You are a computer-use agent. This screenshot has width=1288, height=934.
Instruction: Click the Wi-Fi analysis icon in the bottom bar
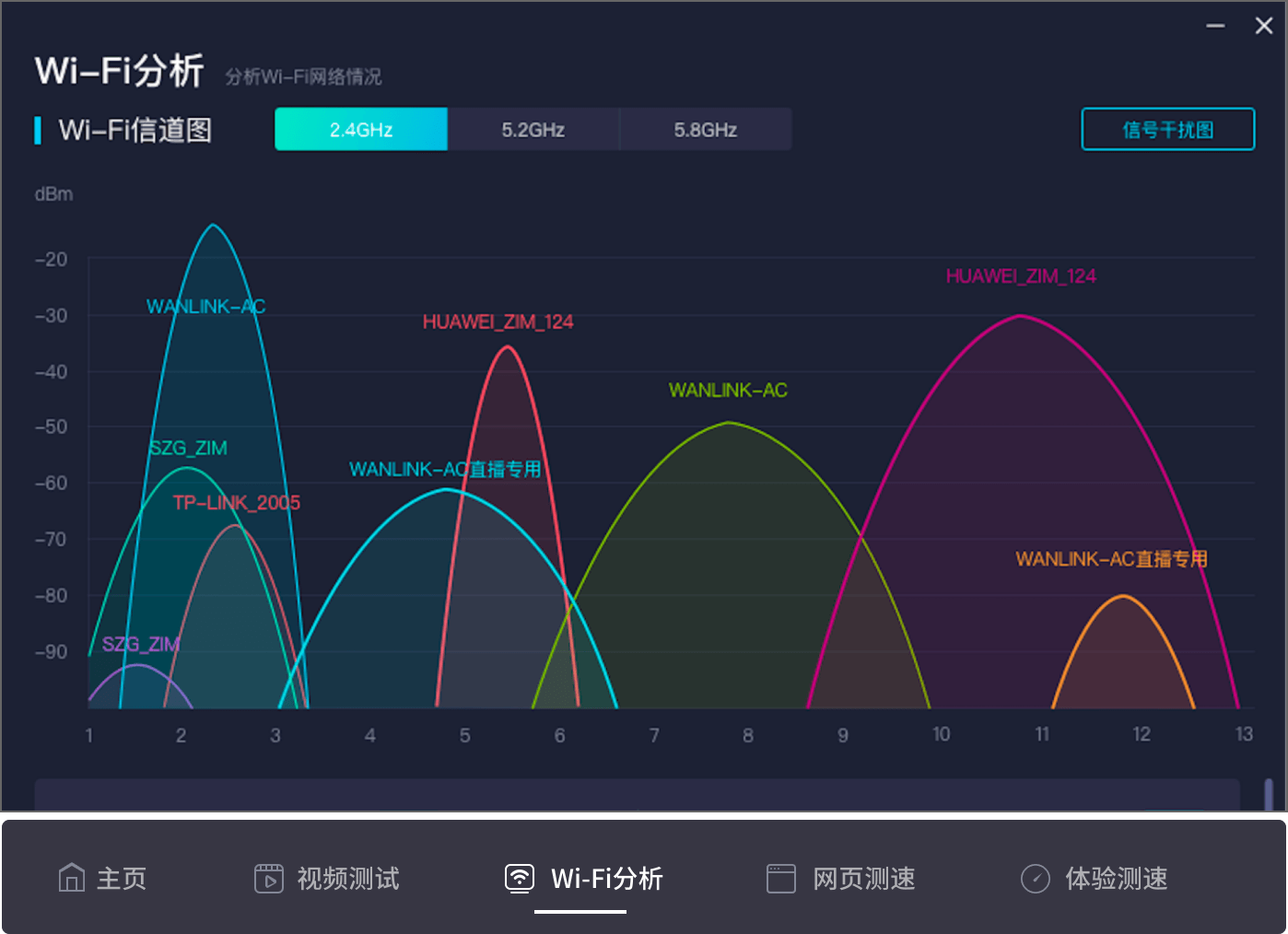point(520,878)
